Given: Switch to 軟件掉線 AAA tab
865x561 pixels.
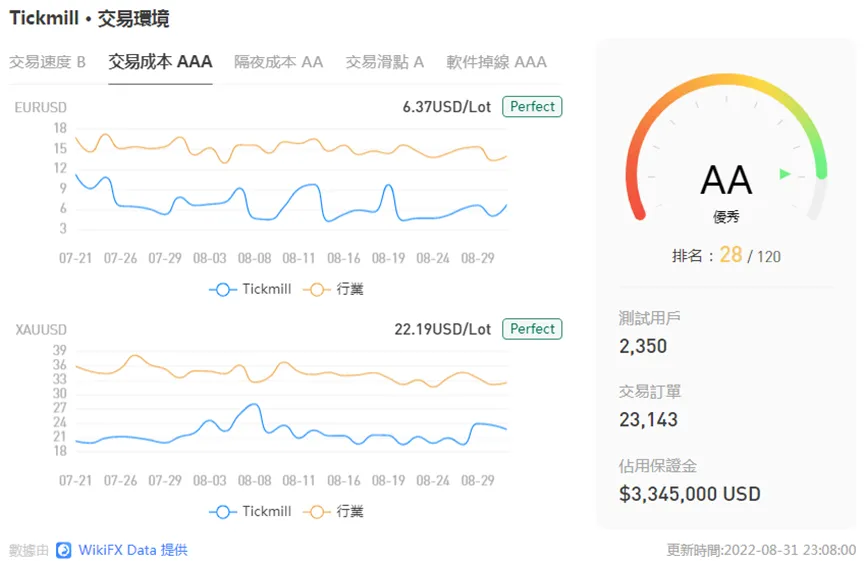Looking at the screenshot, I should [x=496, y=62].
